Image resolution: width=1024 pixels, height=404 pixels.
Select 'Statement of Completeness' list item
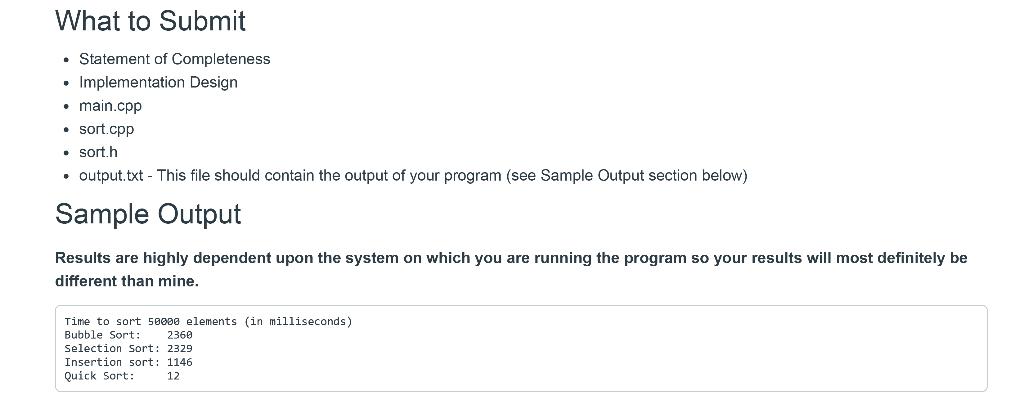tap(174, 59)
